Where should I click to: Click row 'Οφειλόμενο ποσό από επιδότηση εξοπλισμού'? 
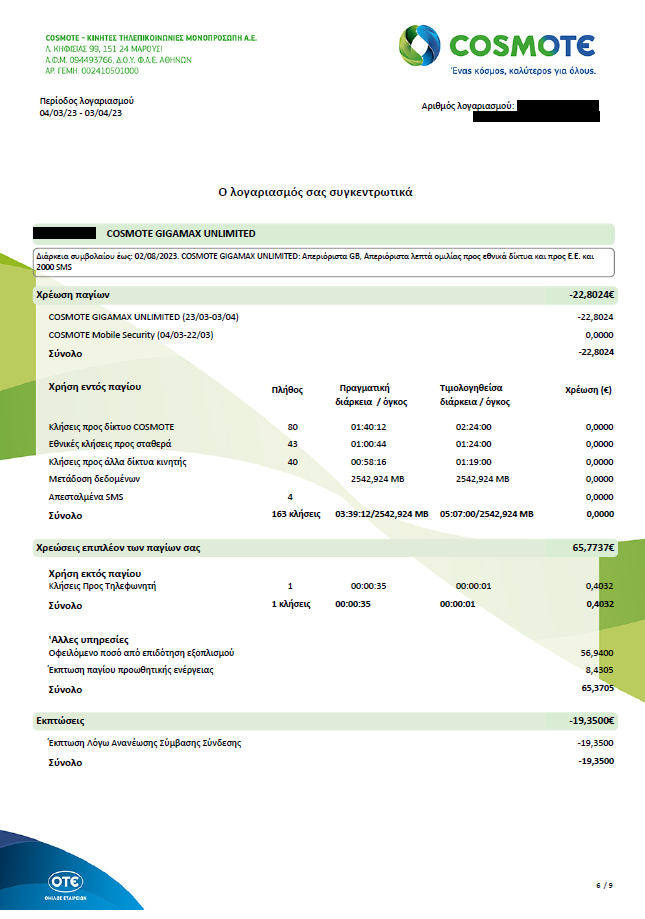click(331, 653)
